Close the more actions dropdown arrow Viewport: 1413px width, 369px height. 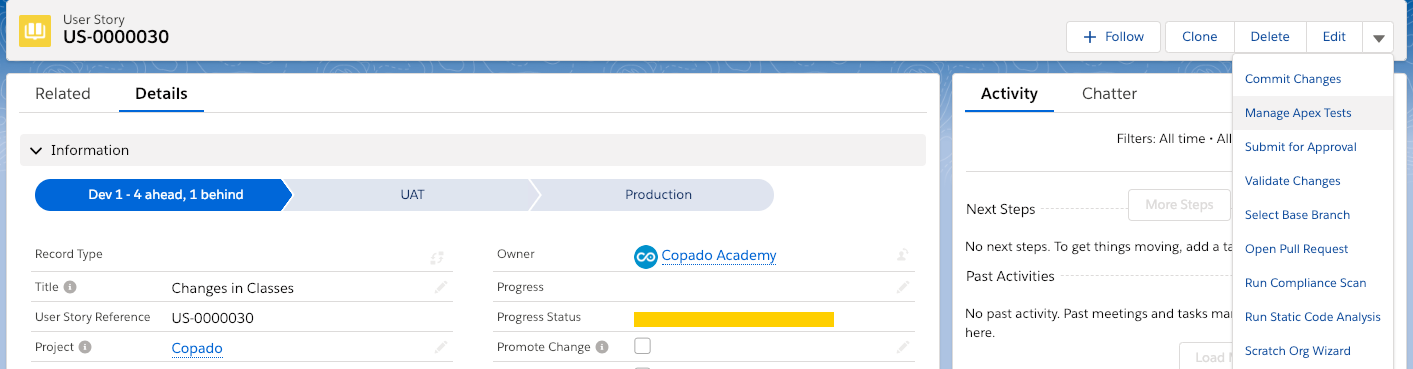[x=1378, y=38]
